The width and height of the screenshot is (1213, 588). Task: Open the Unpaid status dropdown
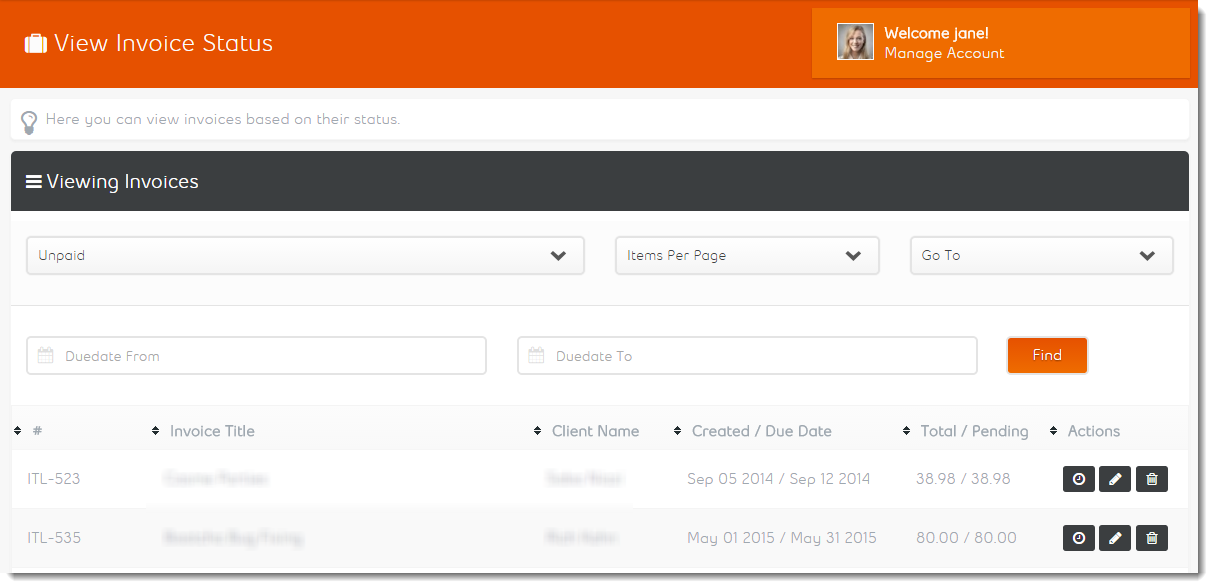click(x=305, y=255)
